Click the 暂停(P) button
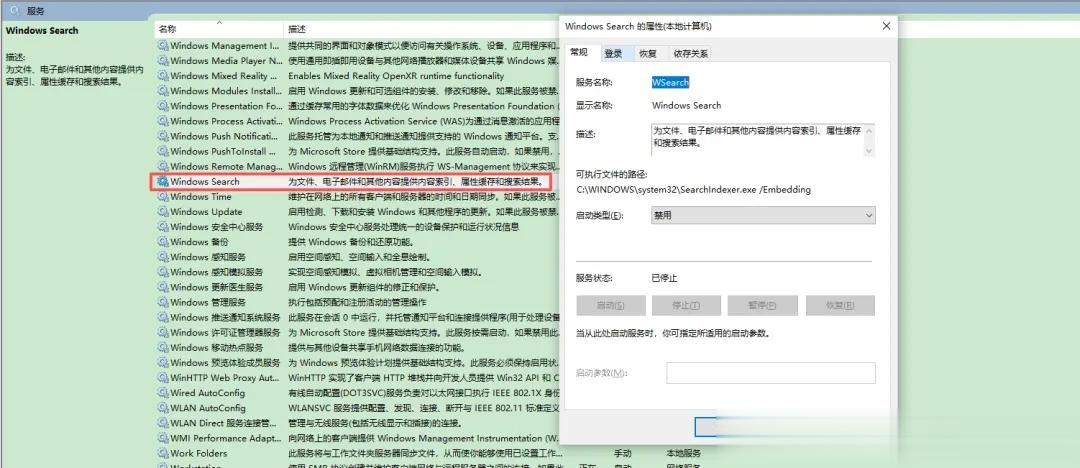1080x468 pixels. click(x=763, y=306)
